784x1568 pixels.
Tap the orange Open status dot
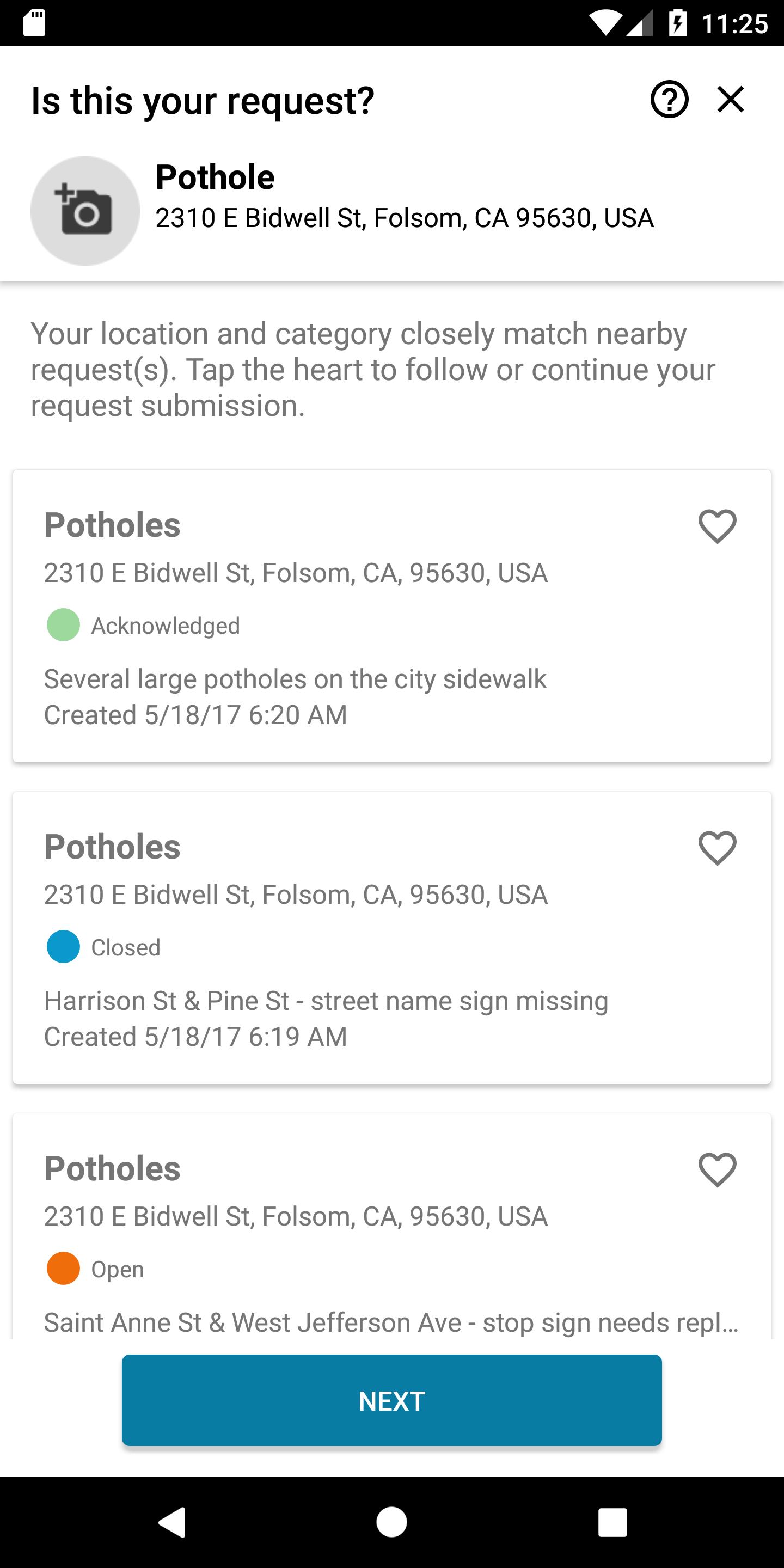coord(63,1269)
